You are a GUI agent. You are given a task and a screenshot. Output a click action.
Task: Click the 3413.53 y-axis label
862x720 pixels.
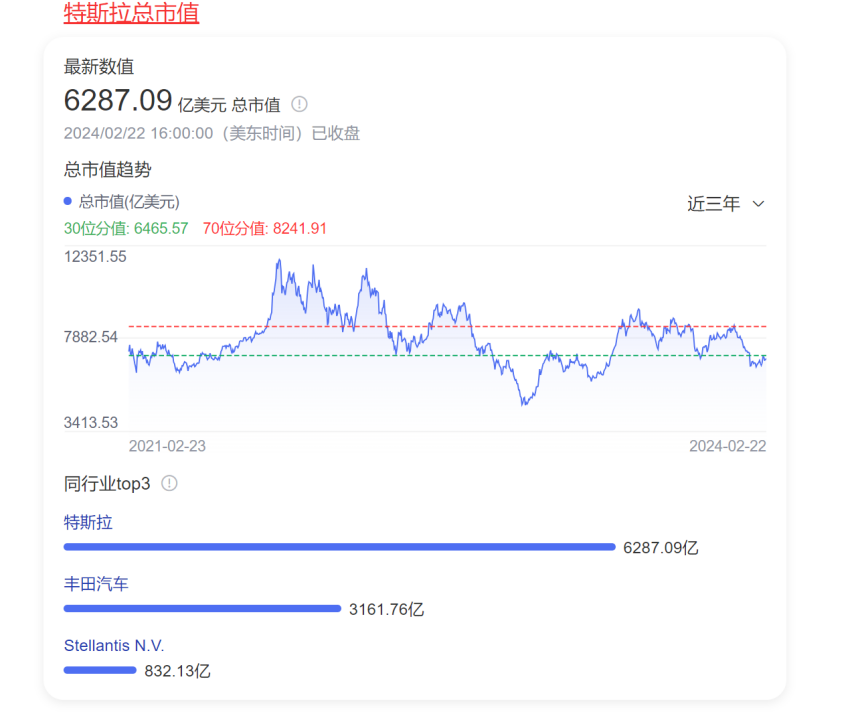pyautogui.click(x=91, y=423)
